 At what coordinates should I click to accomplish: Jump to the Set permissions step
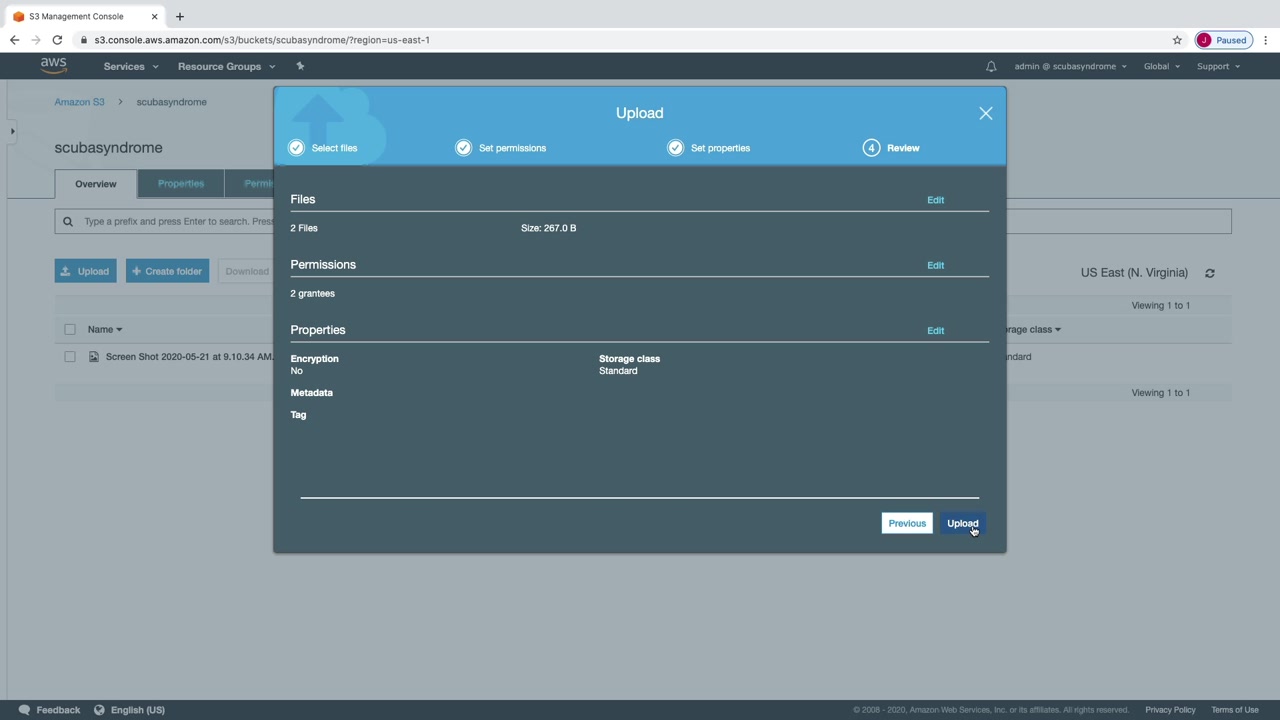pos(501,148)
